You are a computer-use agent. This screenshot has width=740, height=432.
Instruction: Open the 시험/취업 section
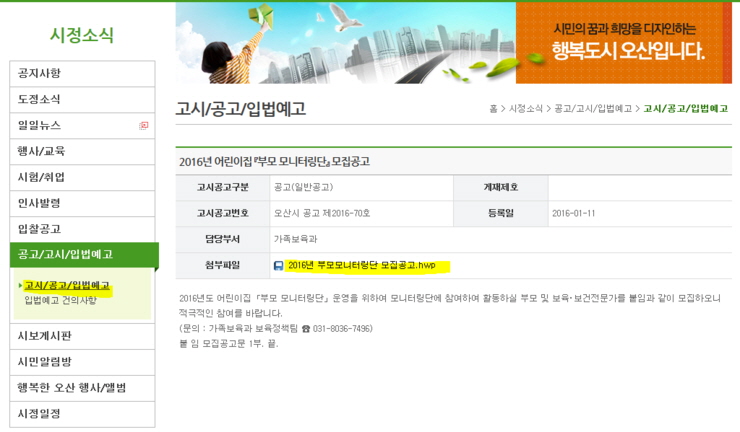(x=41, y=178)
